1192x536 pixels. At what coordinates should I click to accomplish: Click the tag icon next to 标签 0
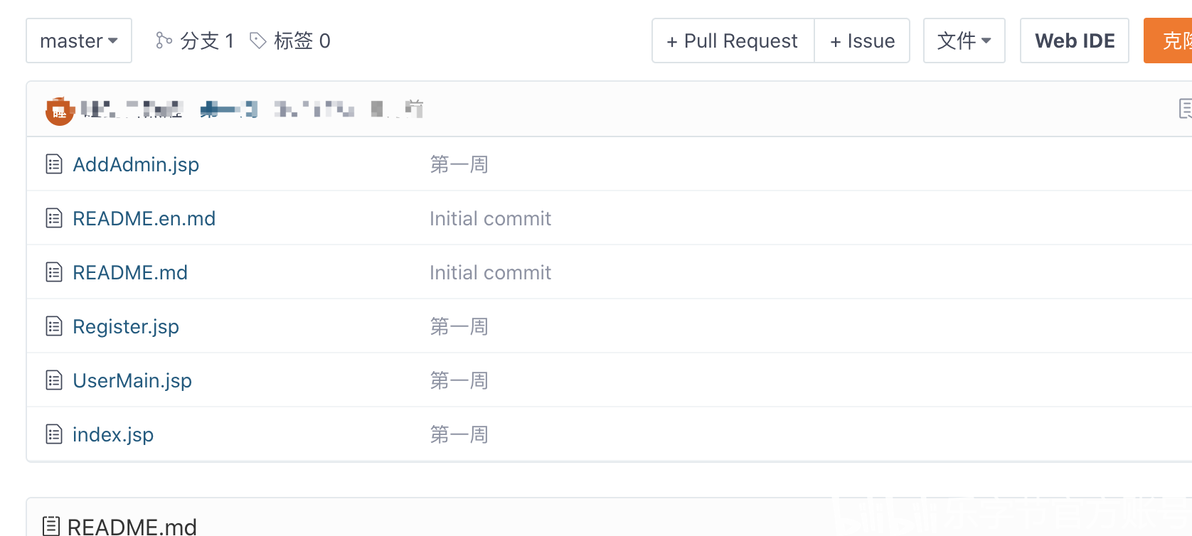(x=258, y=40)
